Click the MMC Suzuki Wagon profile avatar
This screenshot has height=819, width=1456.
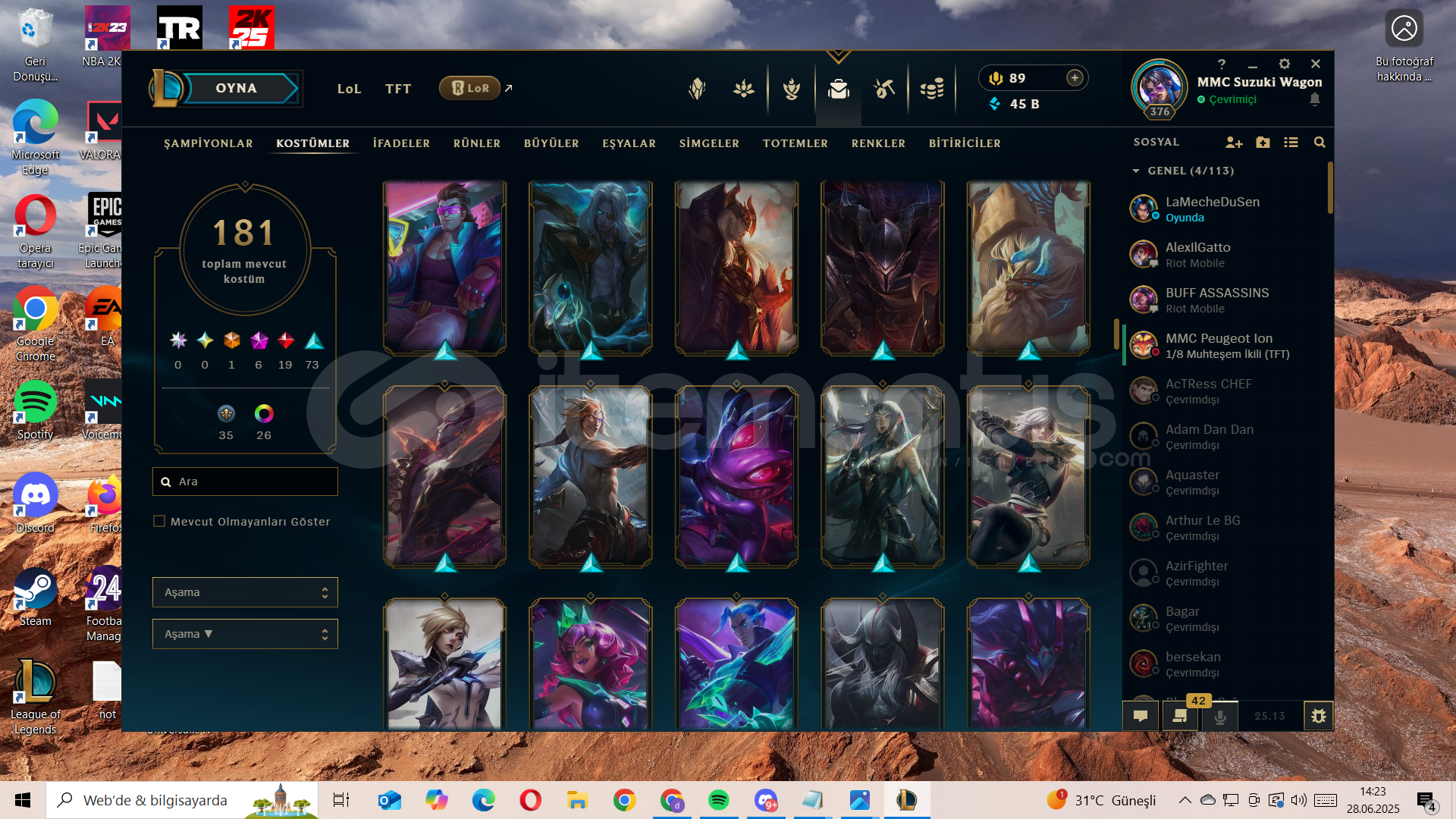pos(1159,89)
